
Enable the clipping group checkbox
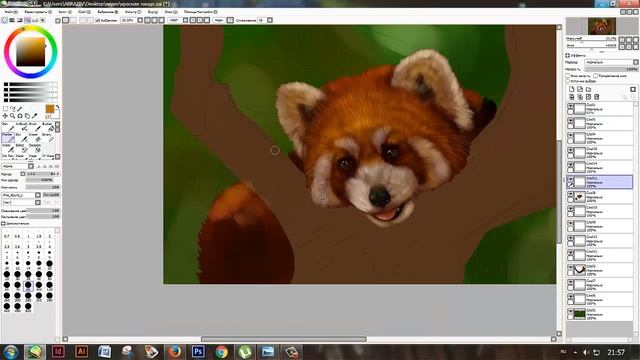(596, 76)
